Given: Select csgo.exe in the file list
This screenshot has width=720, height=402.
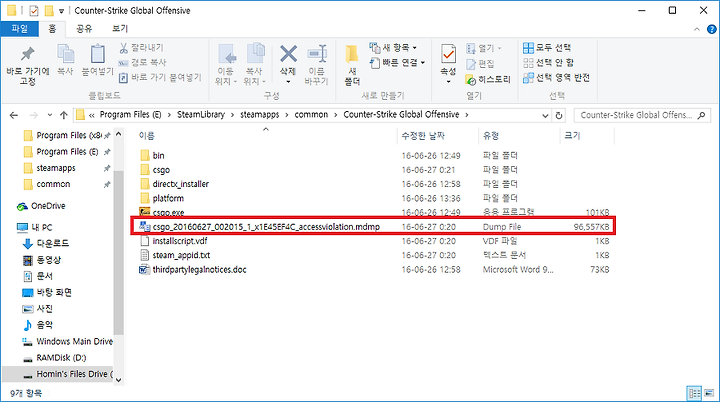Looking at the screenshot, I should tap(168, 213).
